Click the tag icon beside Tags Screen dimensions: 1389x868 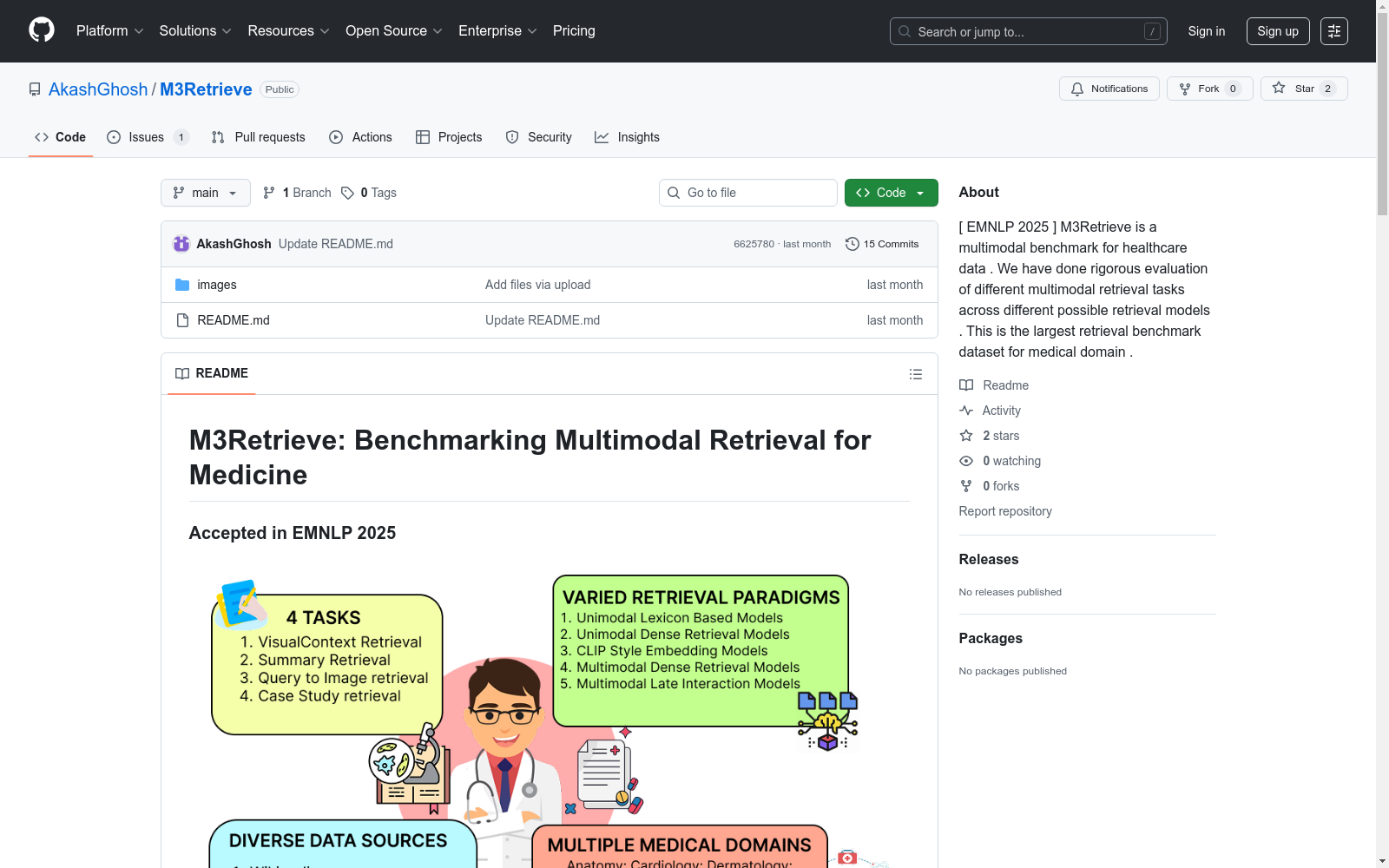(347, 193)
